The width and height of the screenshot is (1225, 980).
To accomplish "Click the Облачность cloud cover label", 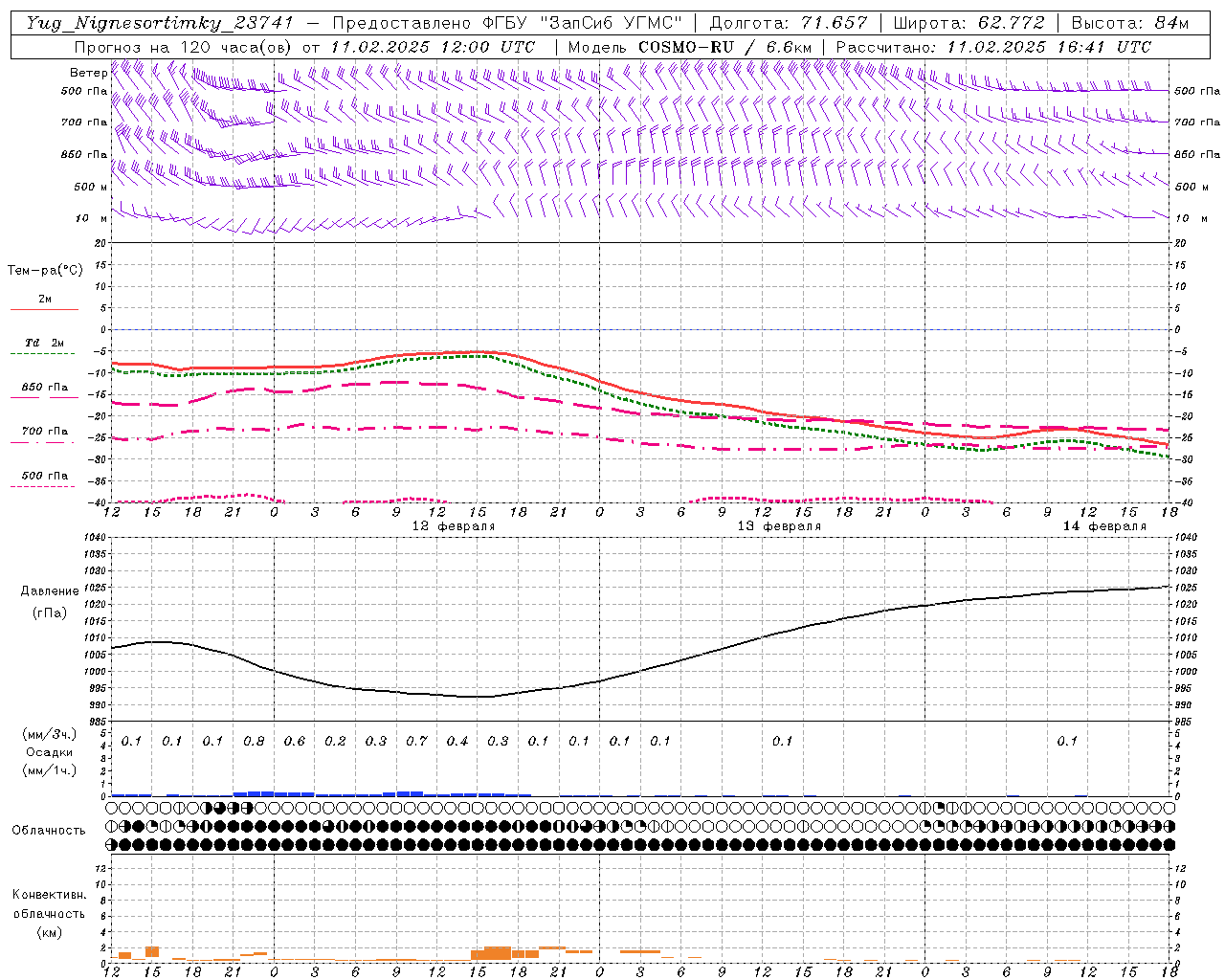I will point(49,830).
